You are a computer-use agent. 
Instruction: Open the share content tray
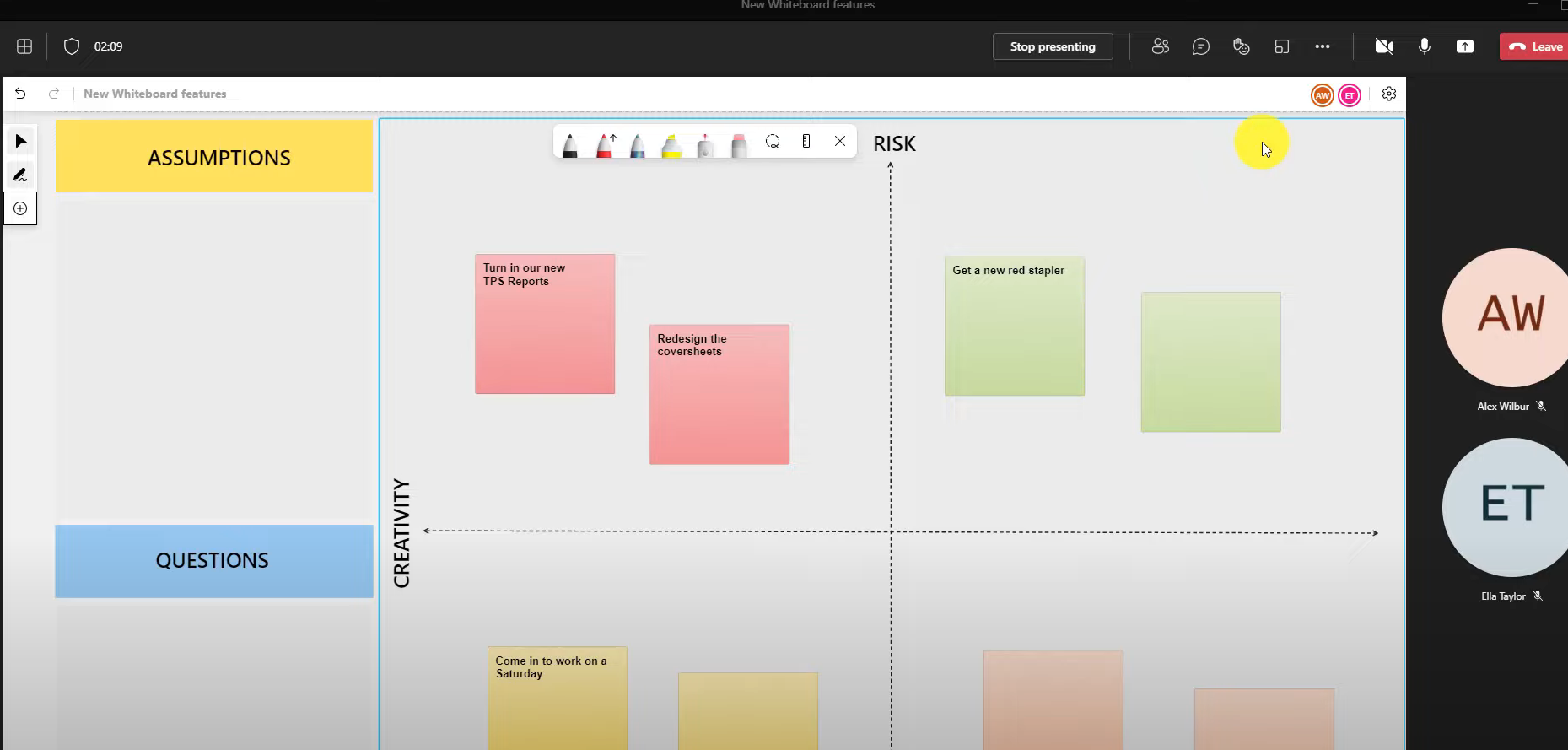coord(1465,46)
